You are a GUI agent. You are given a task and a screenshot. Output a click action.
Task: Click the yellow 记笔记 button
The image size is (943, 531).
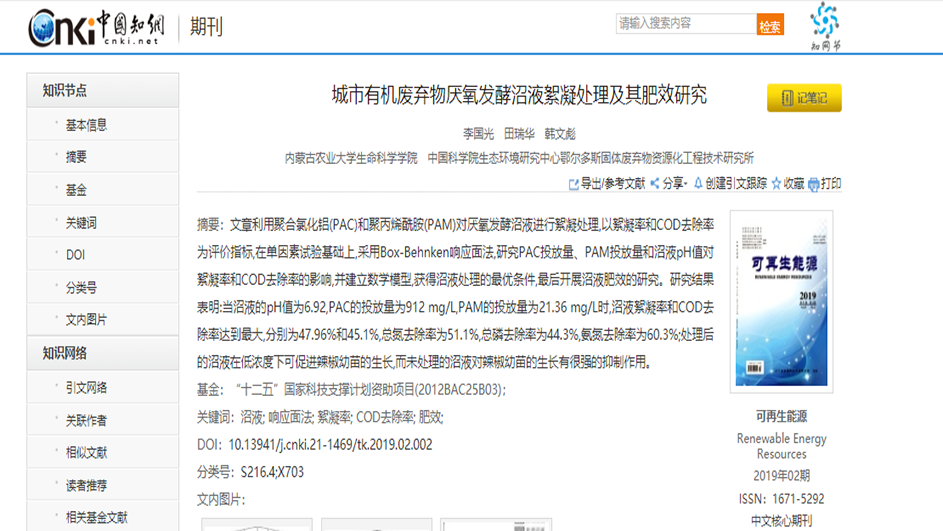pos(804,97)
